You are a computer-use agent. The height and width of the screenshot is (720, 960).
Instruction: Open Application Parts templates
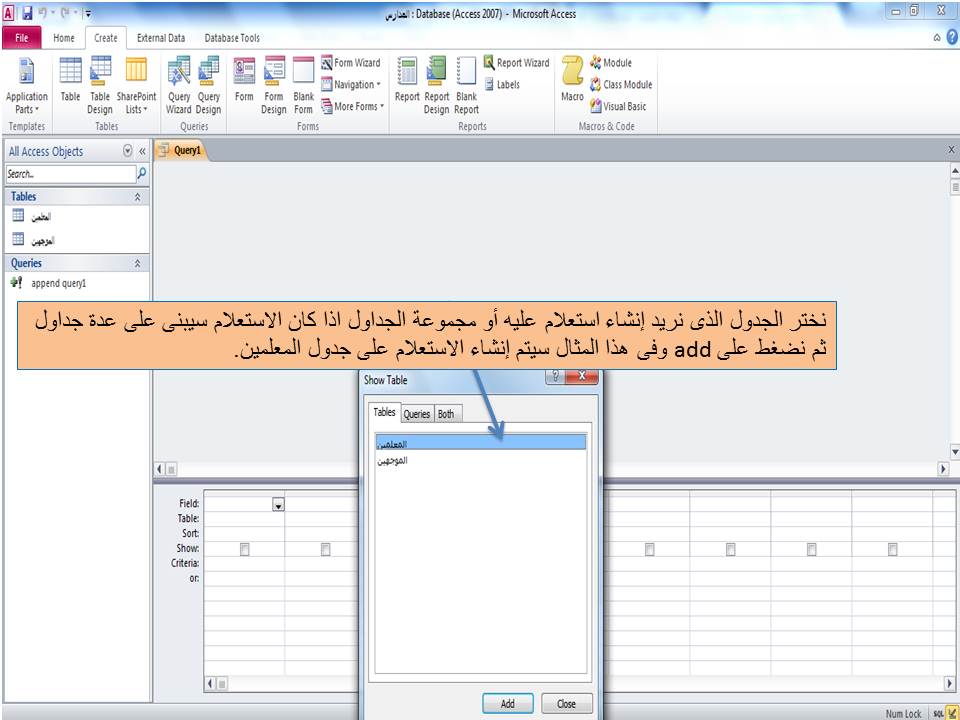[x=26, y=86]
